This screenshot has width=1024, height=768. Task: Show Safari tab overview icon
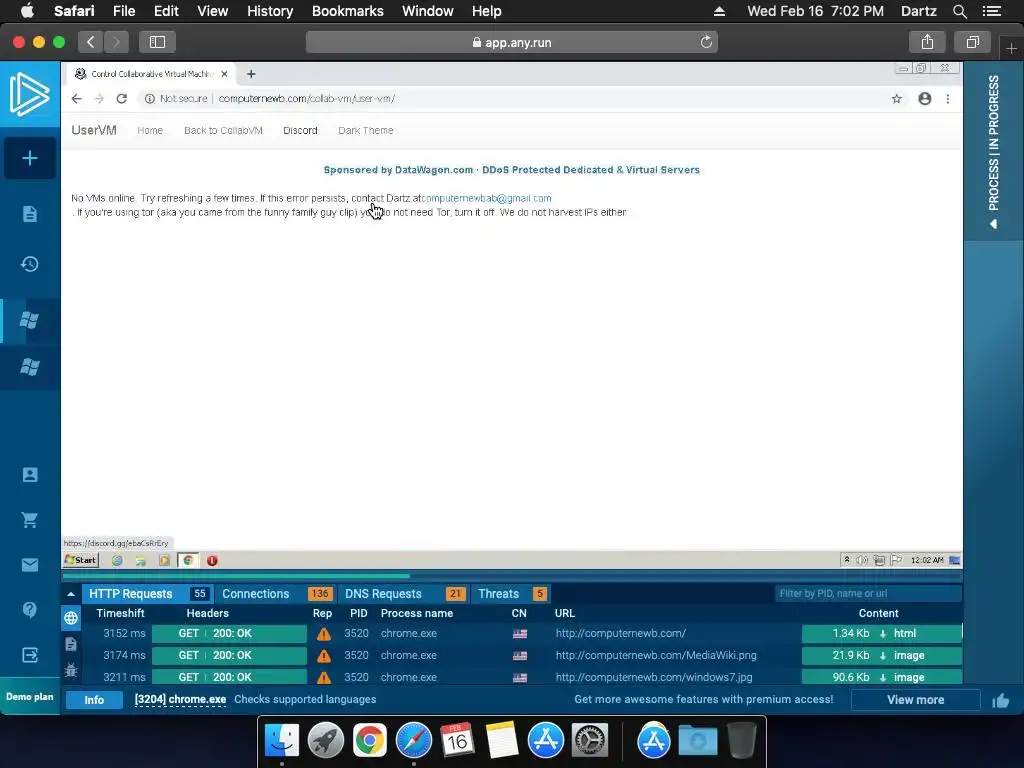[x=972, y=42]
